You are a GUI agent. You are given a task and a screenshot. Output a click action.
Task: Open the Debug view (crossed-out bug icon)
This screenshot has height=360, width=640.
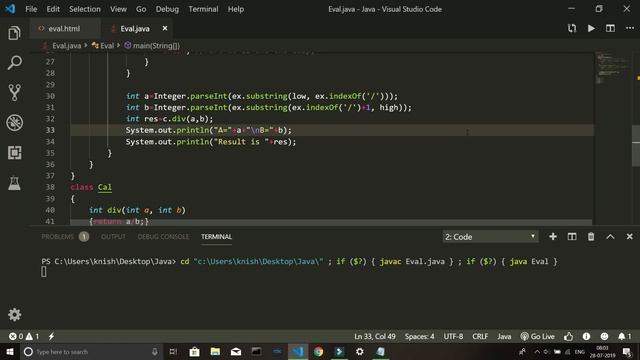pyautogui.click(x=14, y=122)
